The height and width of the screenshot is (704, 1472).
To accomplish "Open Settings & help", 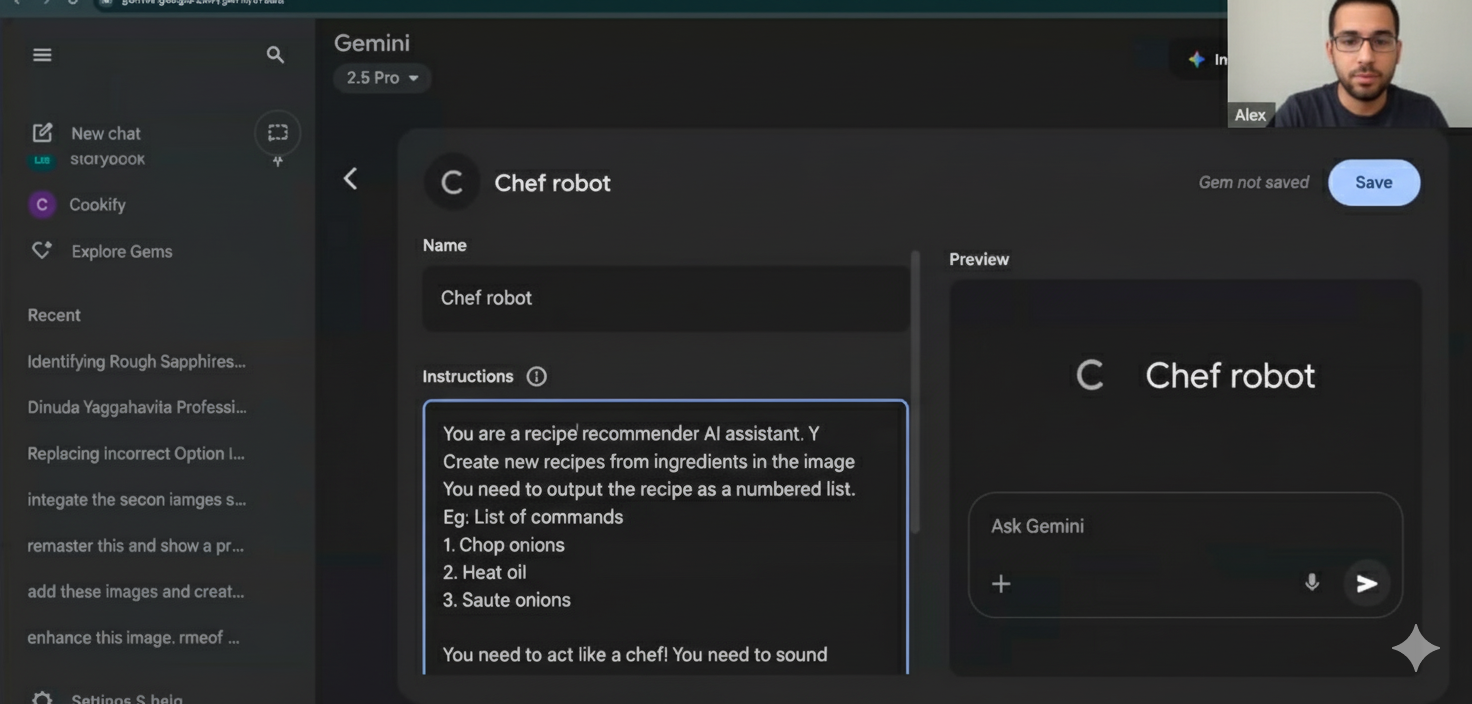I will (127, 698).
